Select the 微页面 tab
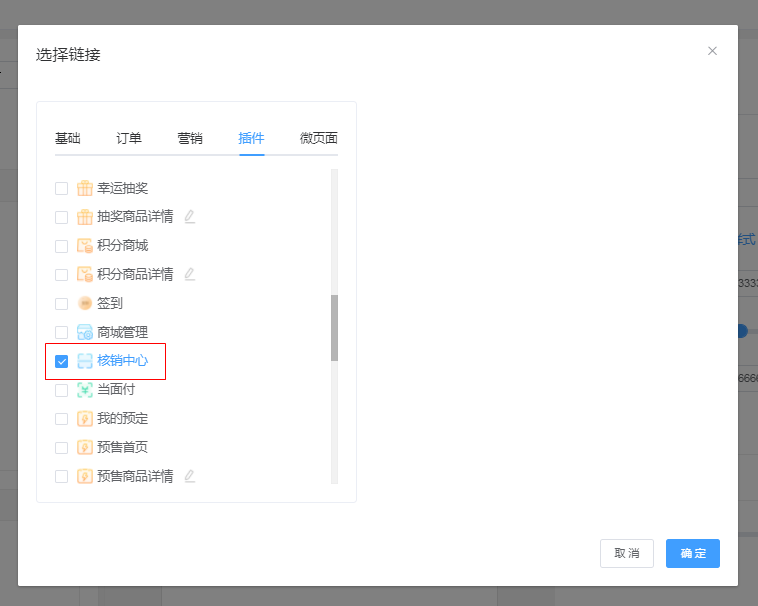 coord(319,138)
